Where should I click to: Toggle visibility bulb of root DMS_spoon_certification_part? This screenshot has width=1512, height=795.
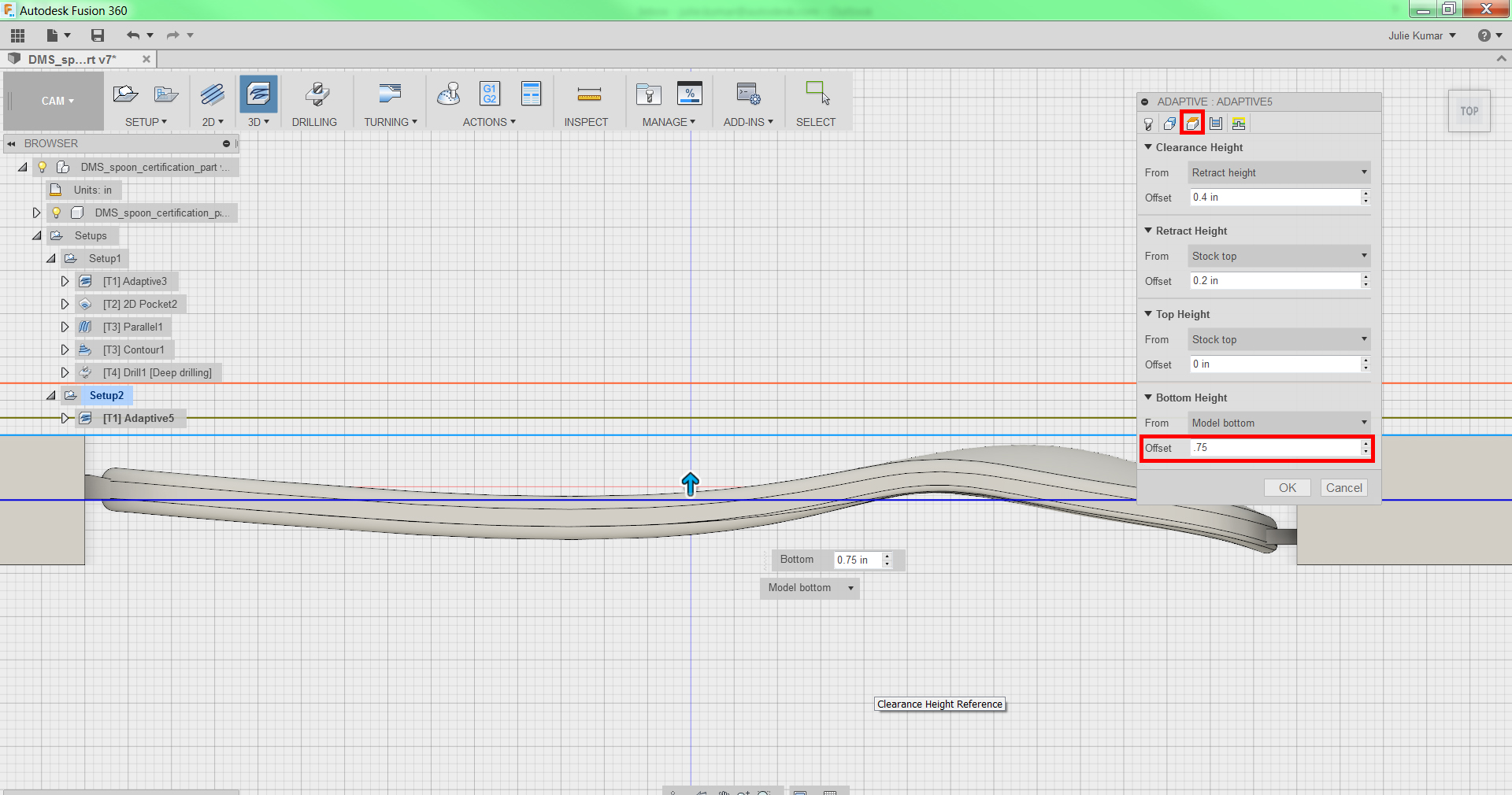click(43, 167)
